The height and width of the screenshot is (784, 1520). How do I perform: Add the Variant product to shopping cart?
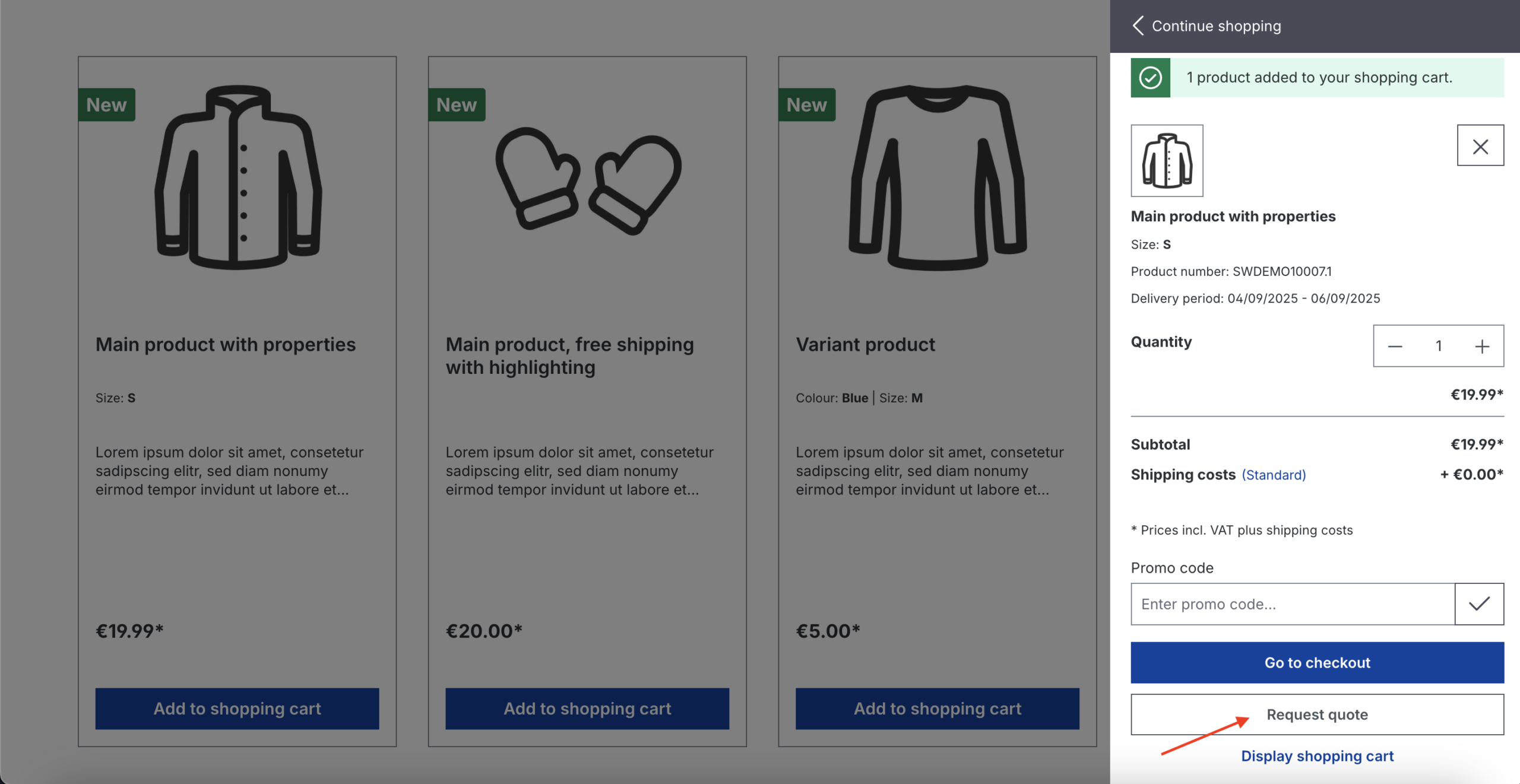coord(937,709)
